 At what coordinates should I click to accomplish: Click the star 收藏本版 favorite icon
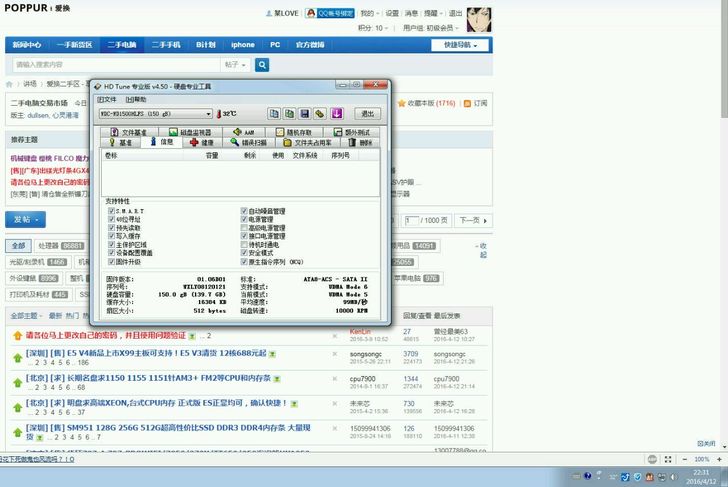402,103
